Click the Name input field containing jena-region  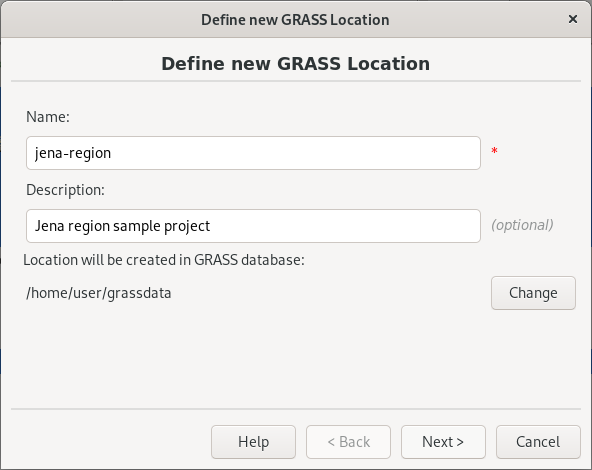pyautogui.click(x=253, y=153)
